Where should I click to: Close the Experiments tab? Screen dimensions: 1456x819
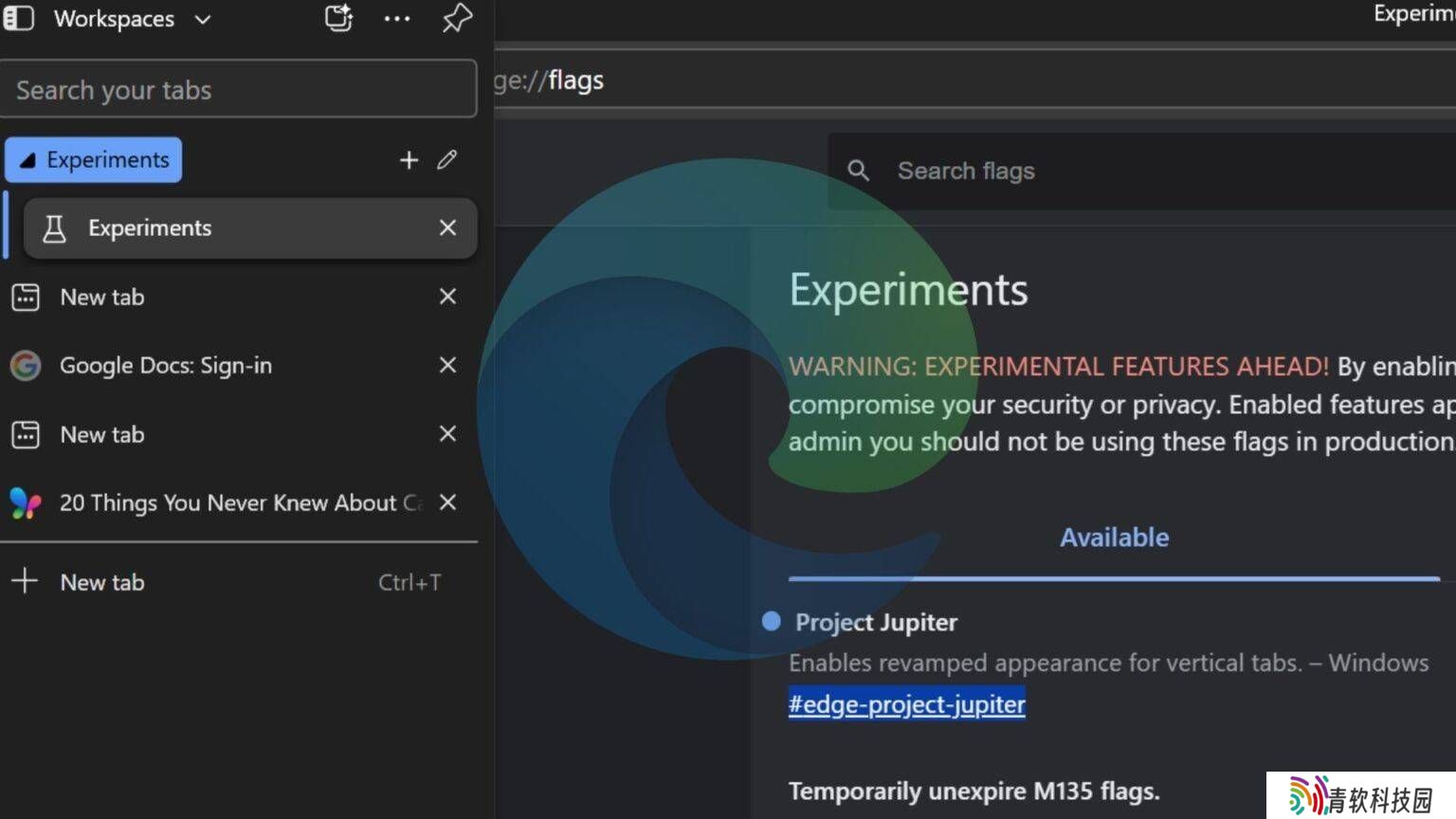coord(447,227)
